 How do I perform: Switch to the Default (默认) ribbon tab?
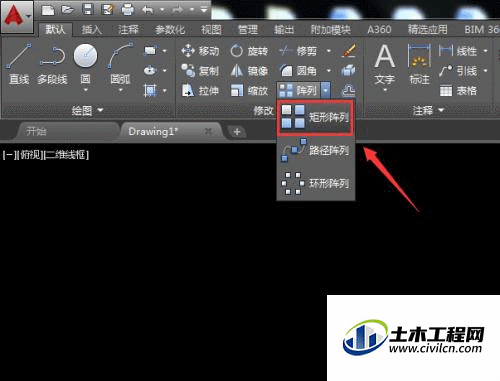coord(55,29)
